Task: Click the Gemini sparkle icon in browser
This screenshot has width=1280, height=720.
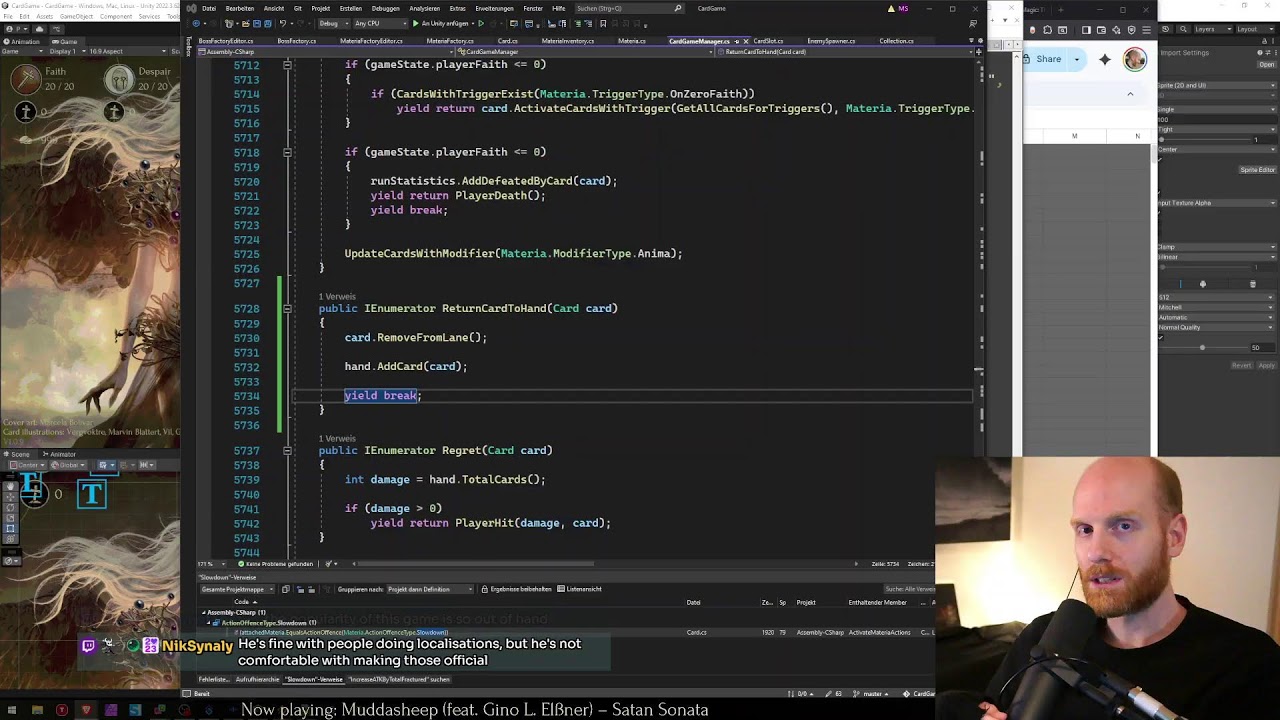Action: [1105, 59]
